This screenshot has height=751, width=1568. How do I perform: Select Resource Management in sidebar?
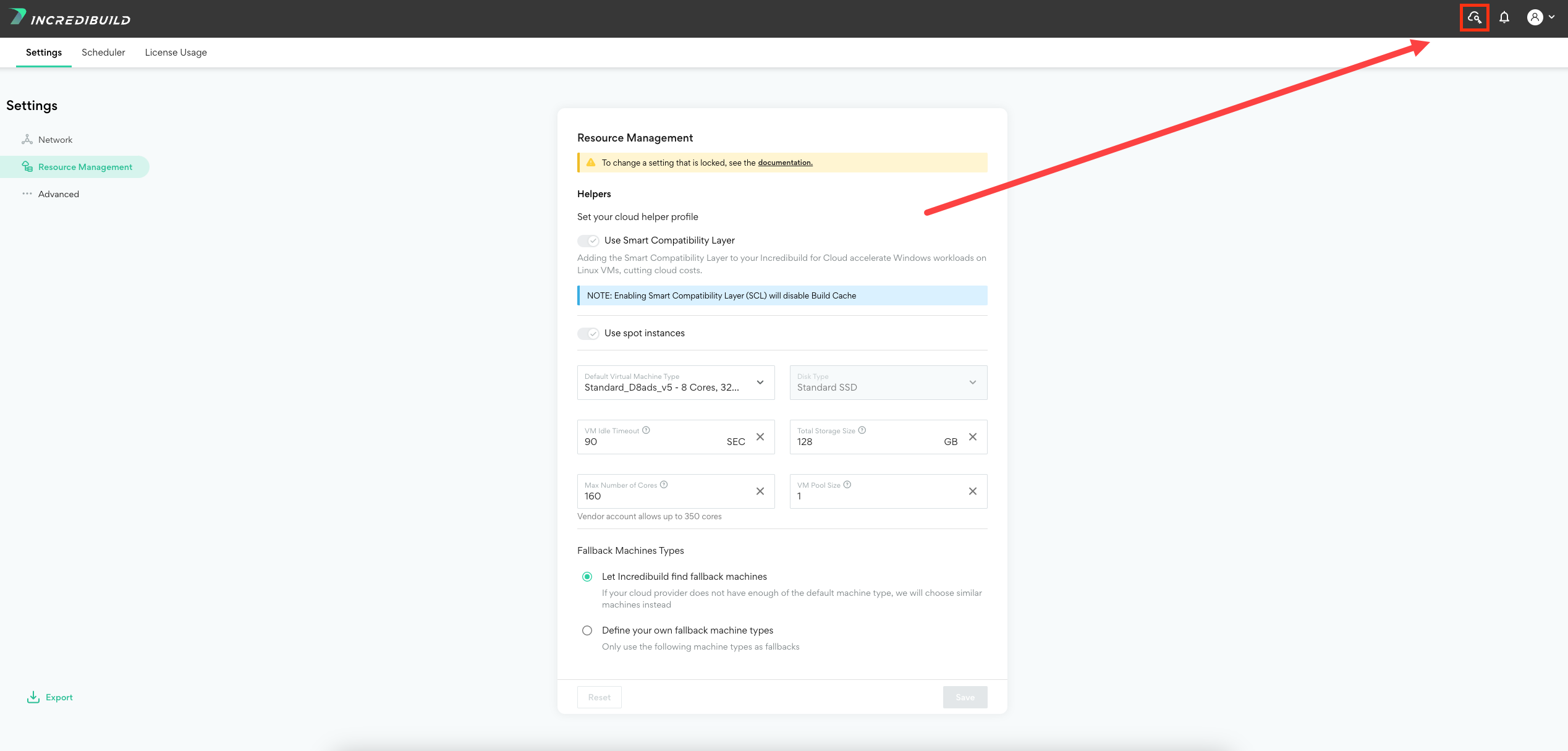(75, 167)
